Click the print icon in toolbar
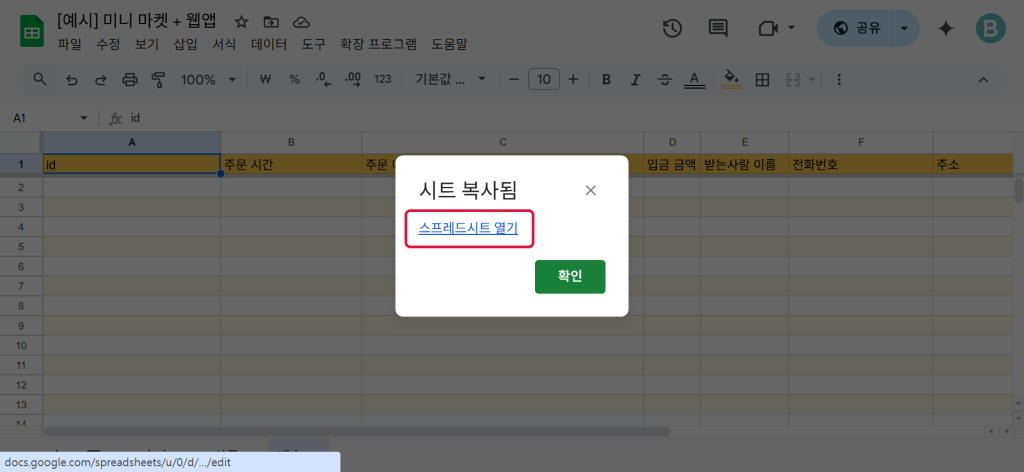The height and width of the screenshot is (472, 1024). click(129, 79)
